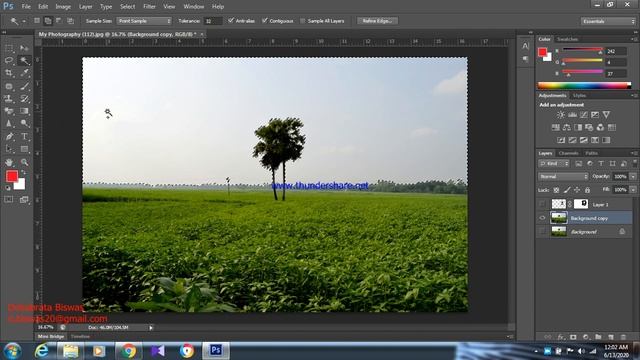The height and width of the screenshot is (360, 640).
Task: Open the layer Fill dropdown arrow
Action: coord(633,190)
